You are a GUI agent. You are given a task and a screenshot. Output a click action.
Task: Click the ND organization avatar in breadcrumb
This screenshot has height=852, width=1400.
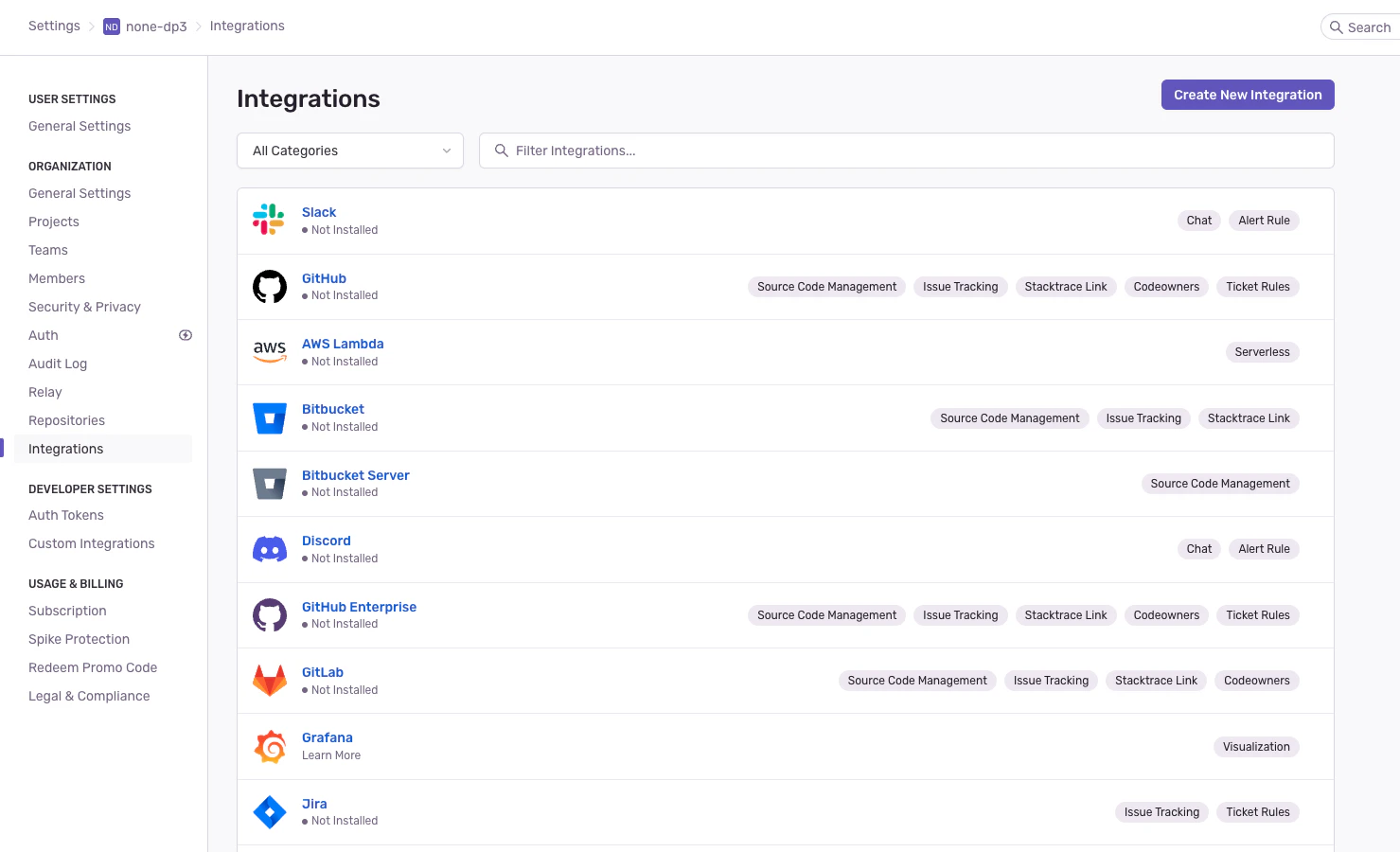[x=112, y=27]
